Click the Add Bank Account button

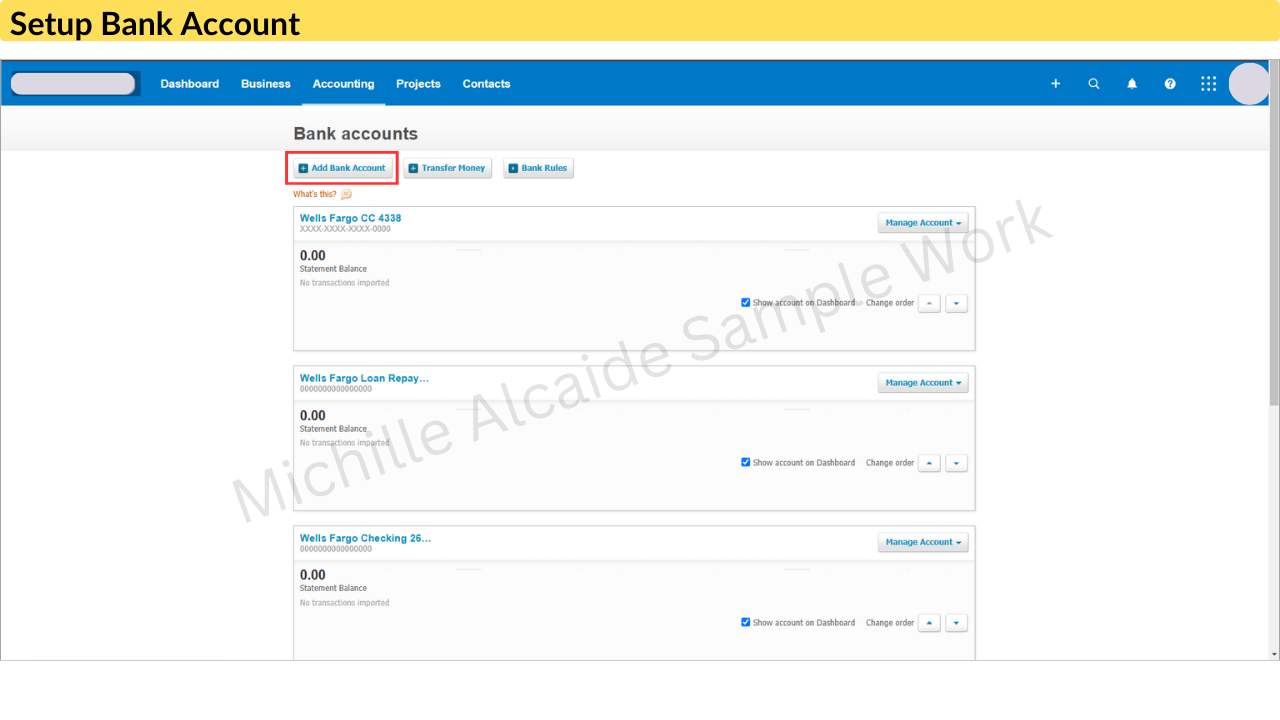(342, 168)
